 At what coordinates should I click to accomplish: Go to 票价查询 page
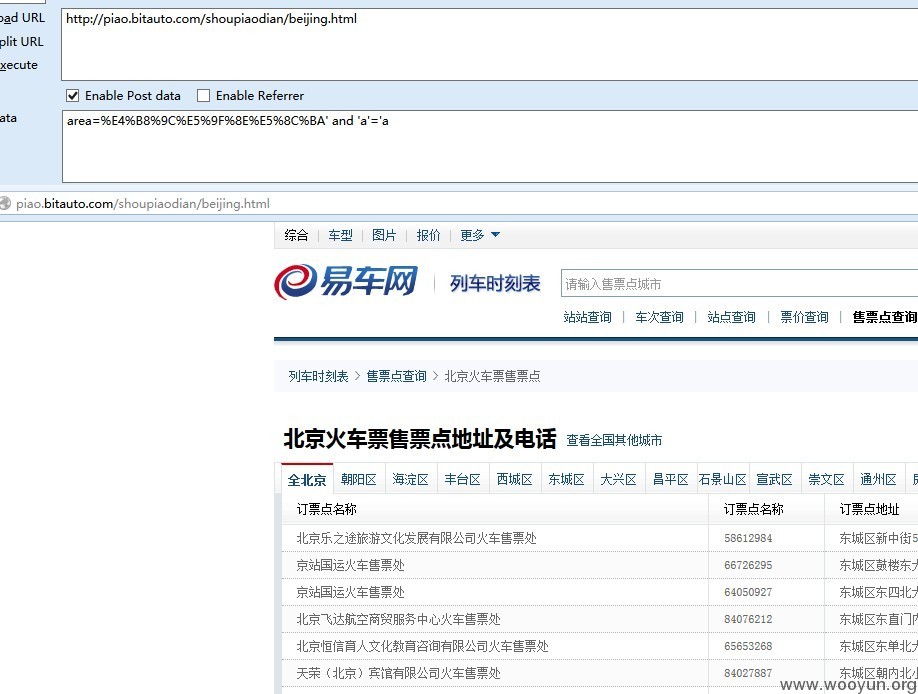[804, 317]
